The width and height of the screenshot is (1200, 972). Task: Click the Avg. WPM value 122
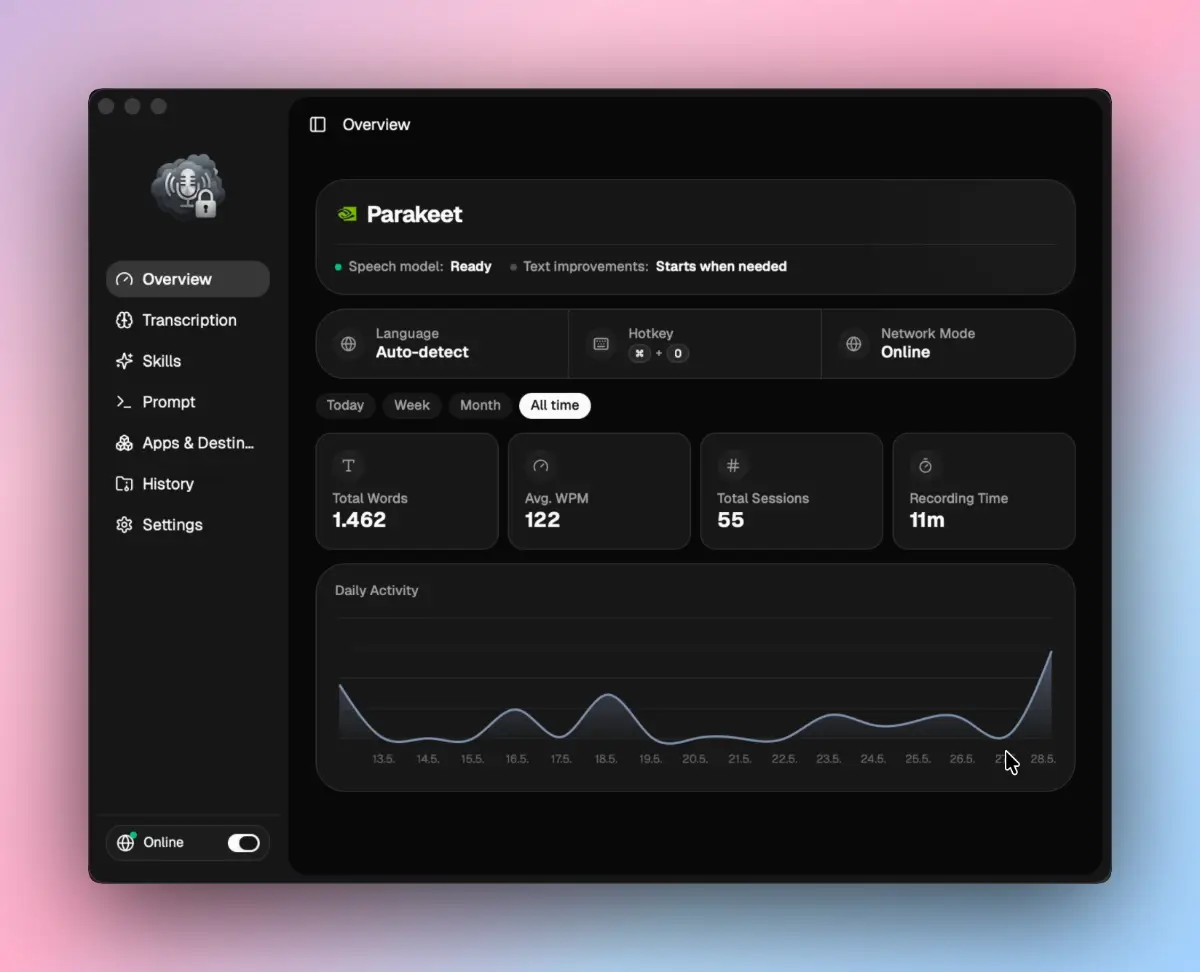(542, 520)
